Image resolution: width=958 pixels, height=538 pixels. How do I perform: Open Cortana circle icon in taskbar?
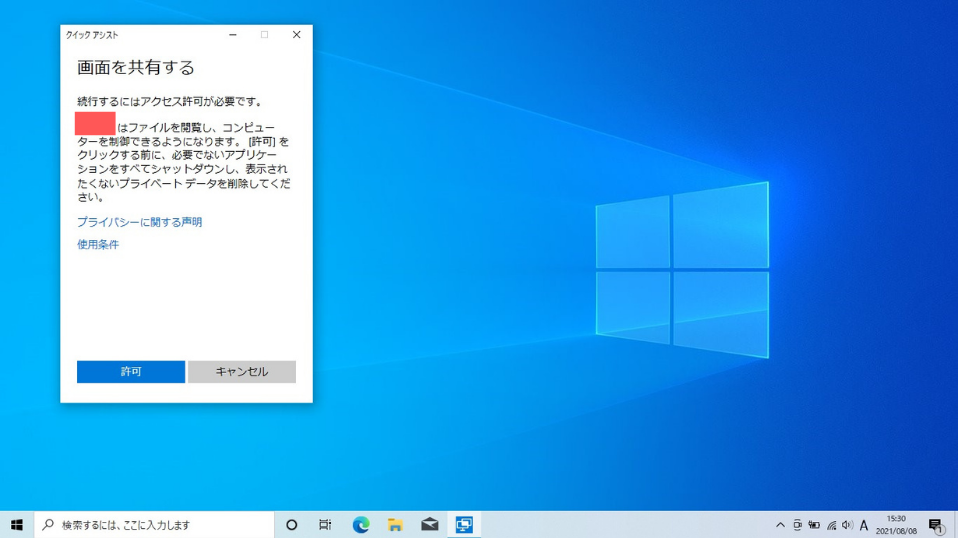tap(291, 525)
